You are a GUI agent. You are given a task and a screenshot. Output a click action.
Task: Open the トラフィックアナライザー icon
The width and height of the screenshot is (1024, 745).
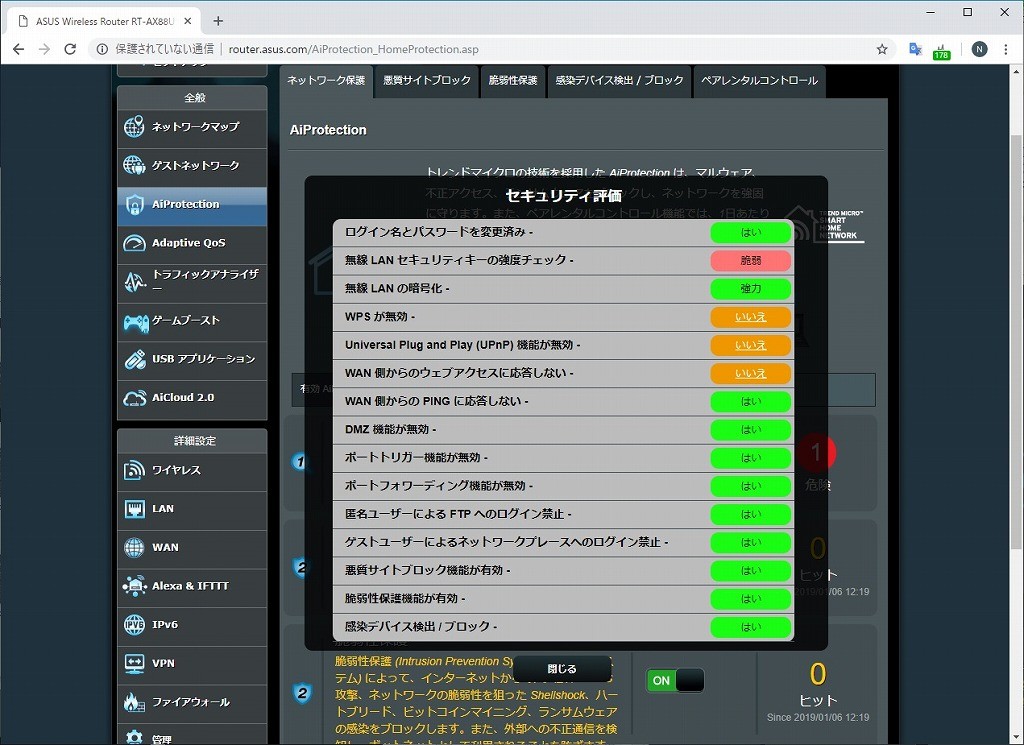(134, 281)
